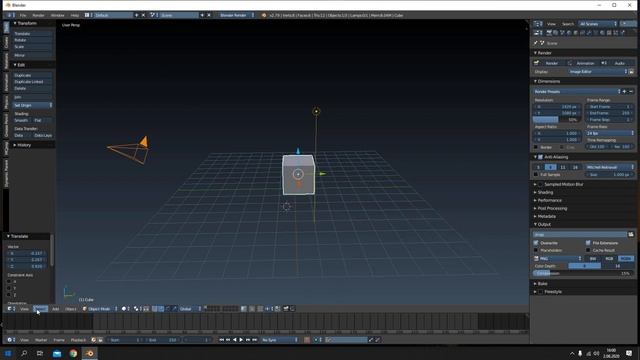Toggle the Anti-Aliasing panel checkbox
Image resolution: width=640 pixels, height=360 pixels.
coord(541,157)
